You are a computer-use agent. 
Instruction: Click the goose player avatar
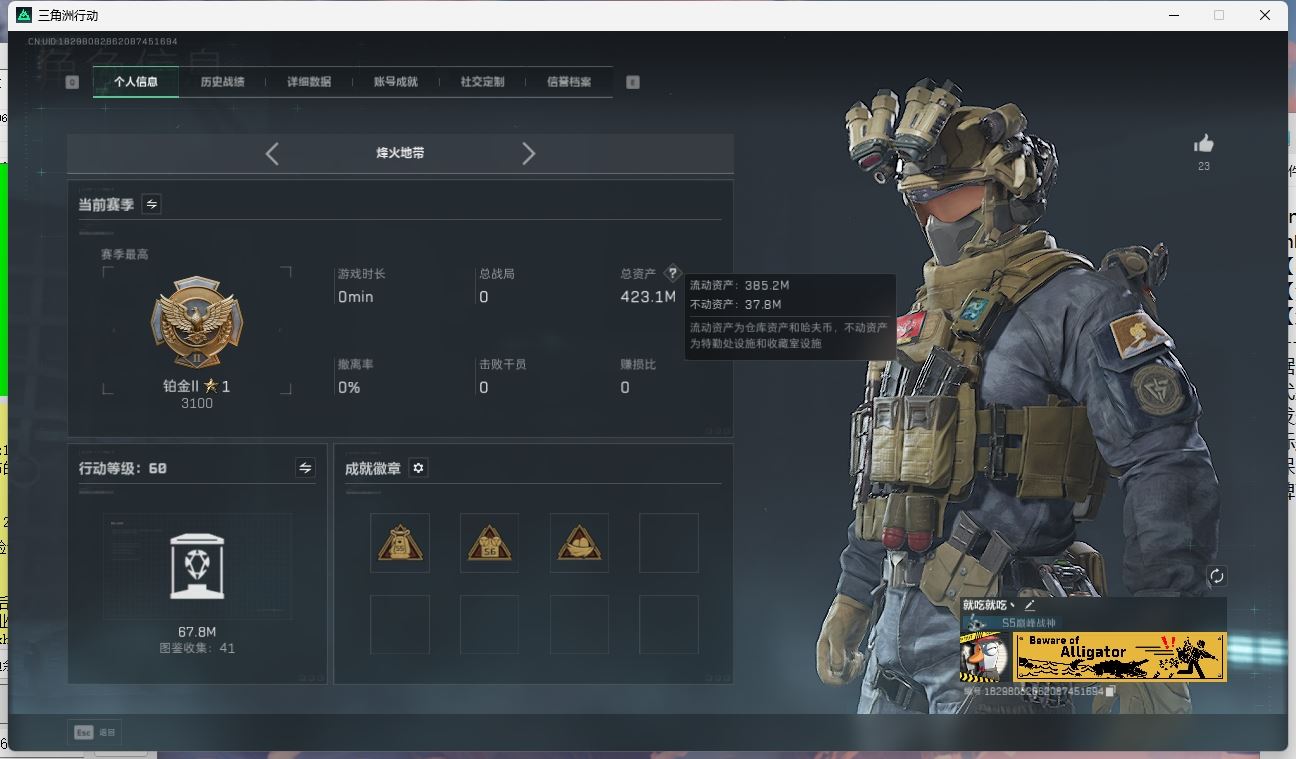tap(983, 657)
